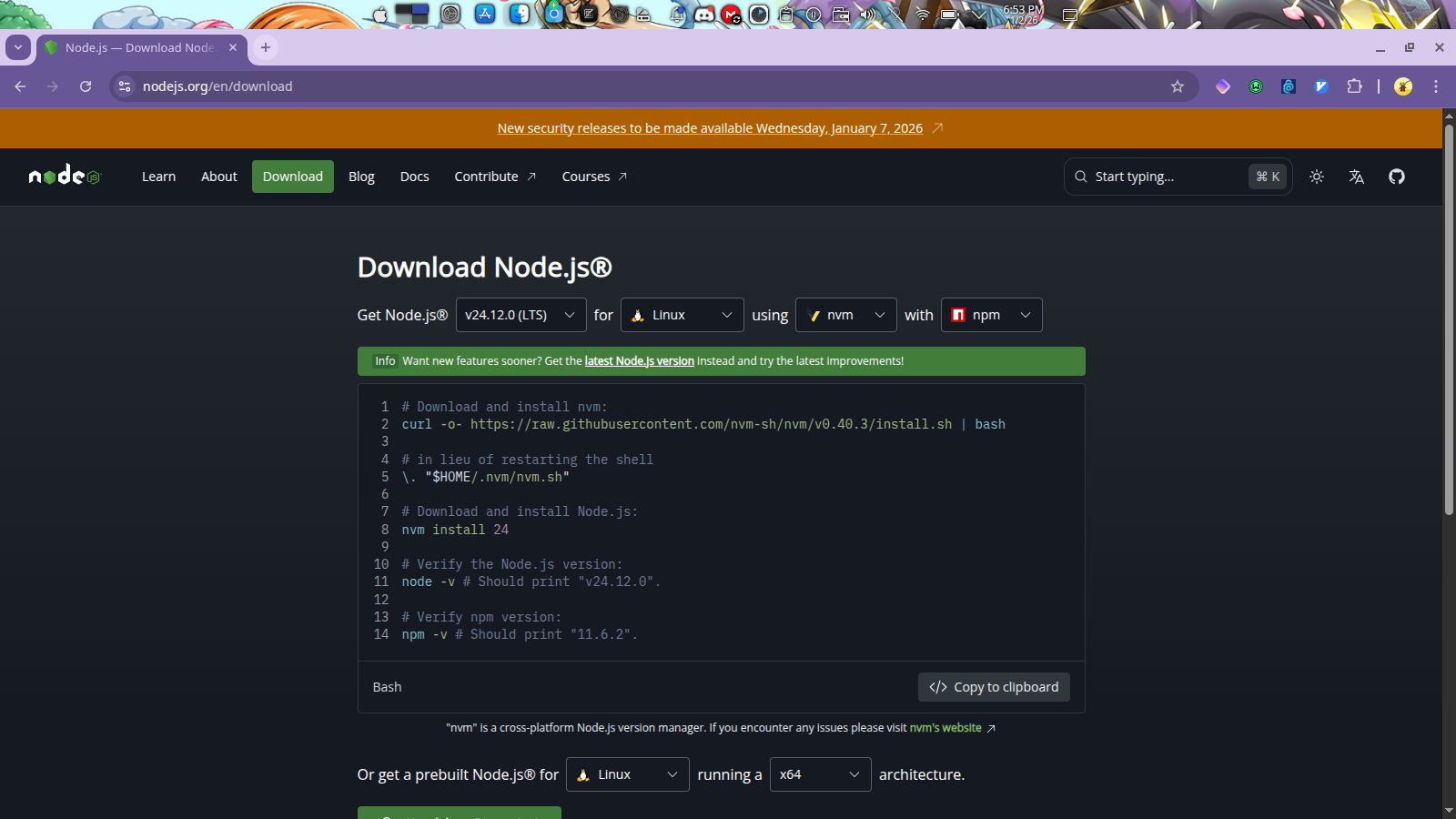The height and width of the screenshot is (819, 1456).
Task: Open the language translation icon
Action: point(1356,177)
